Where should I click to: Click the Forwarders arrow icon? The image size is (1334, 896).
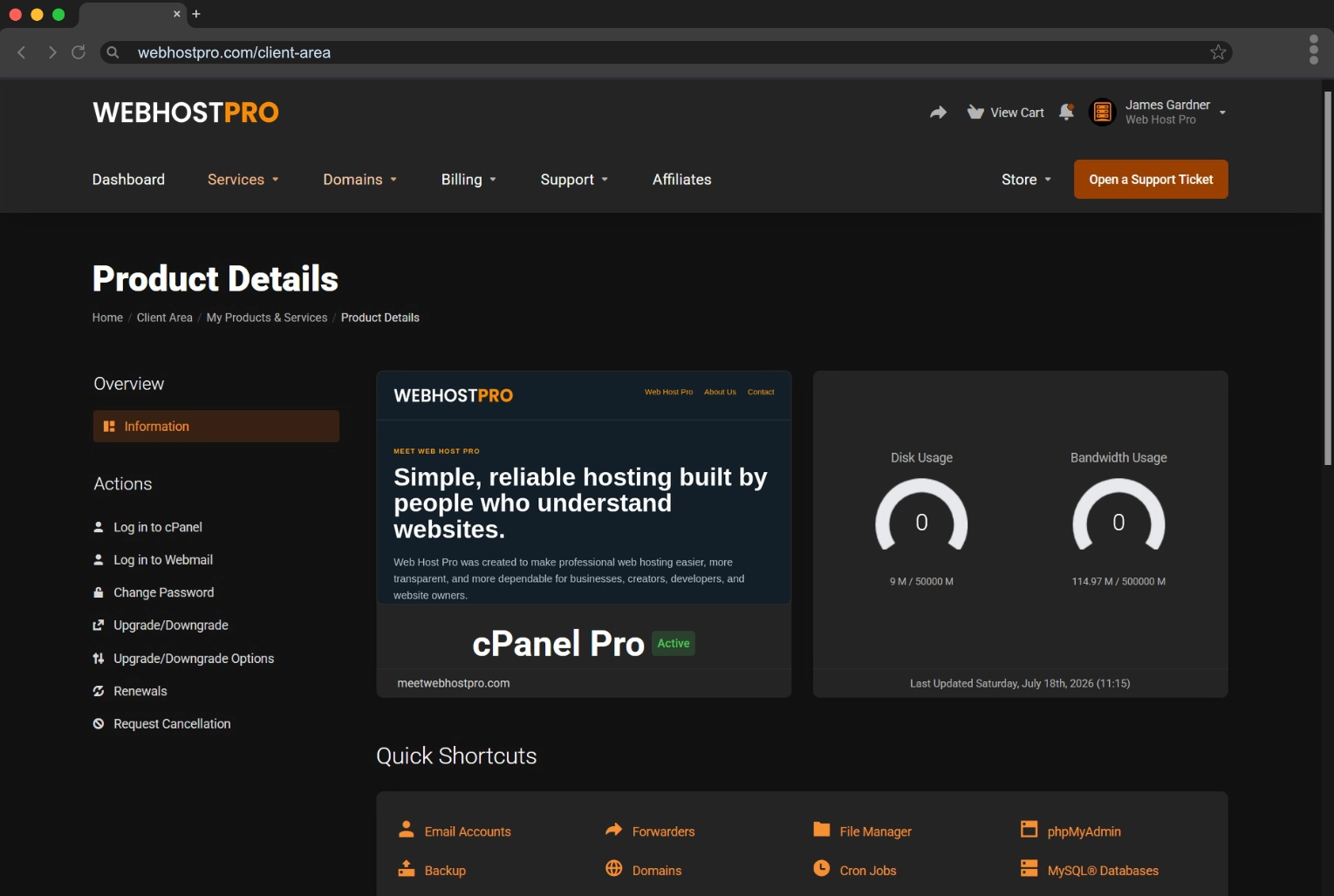(x=614, y=830)
